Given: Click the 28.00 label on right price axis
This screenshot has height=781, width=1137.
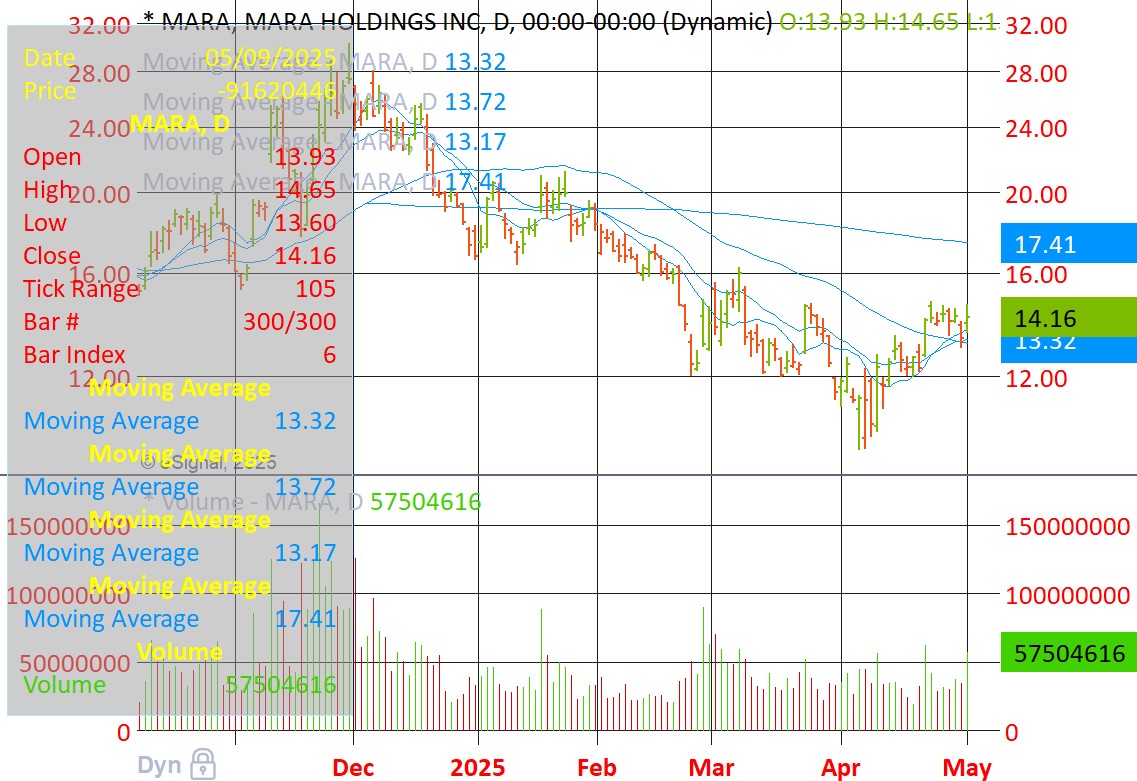Looking at the screenshot, I should [1036, 73].
